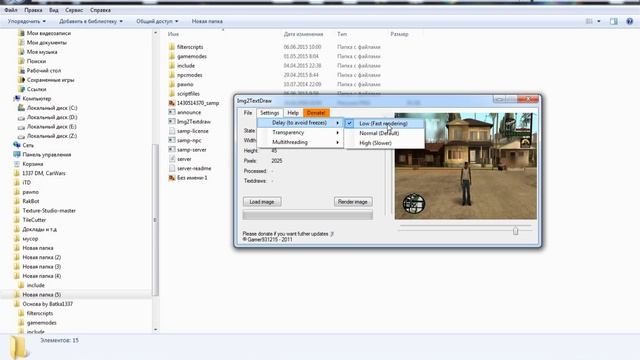Select Low (Fast rendering) delay option
This screenshot has height=360, width=640.
coord(384,123)
